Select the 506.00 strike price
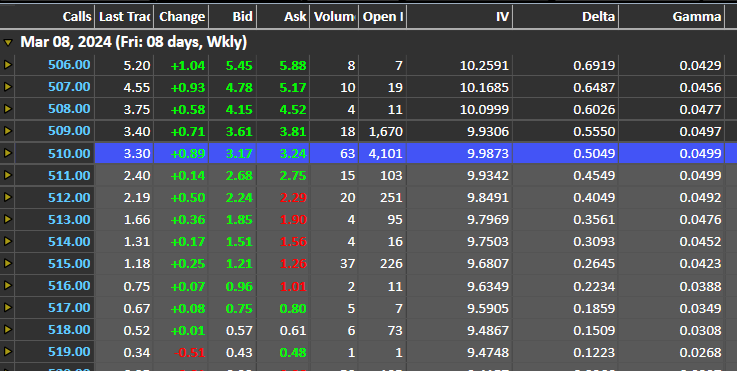Screen dimensions: 737x371 coord(69,65)
